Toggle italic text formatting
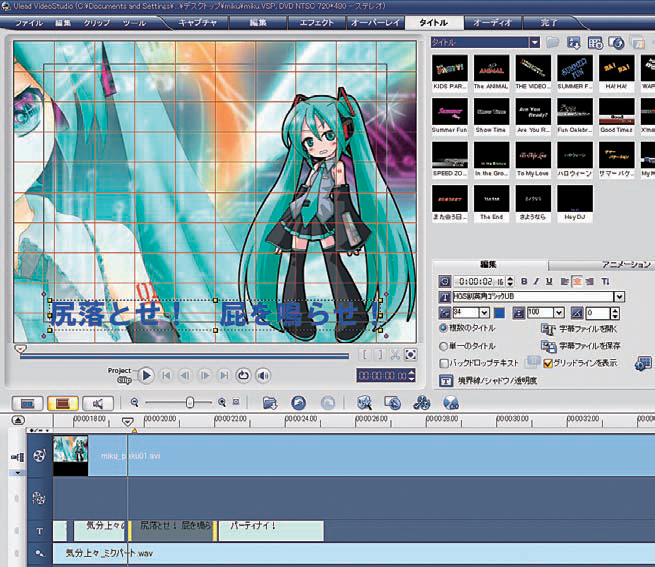 (x=536, y=282)
